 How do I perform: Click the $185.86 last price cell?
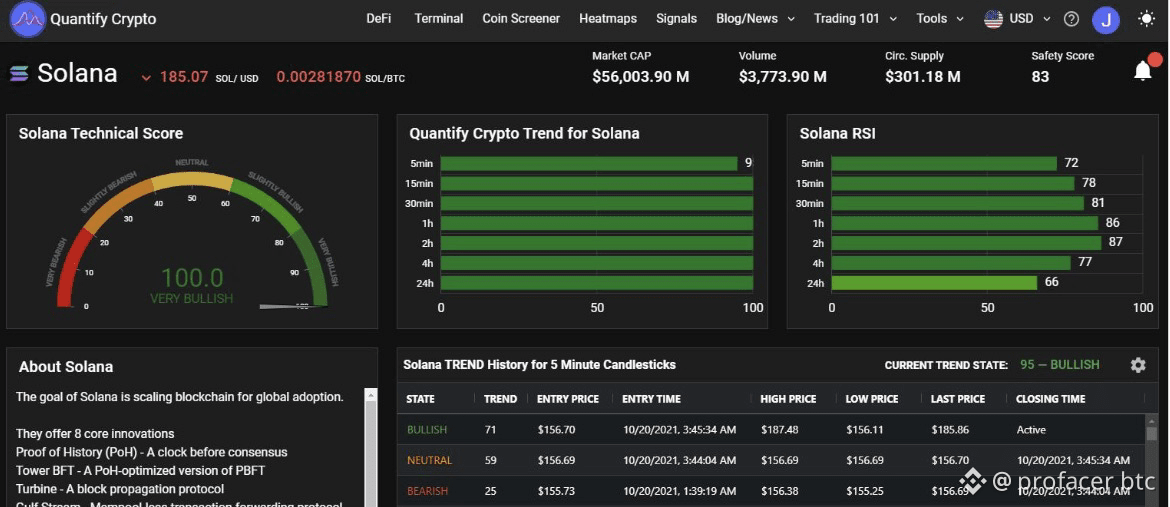950,430
